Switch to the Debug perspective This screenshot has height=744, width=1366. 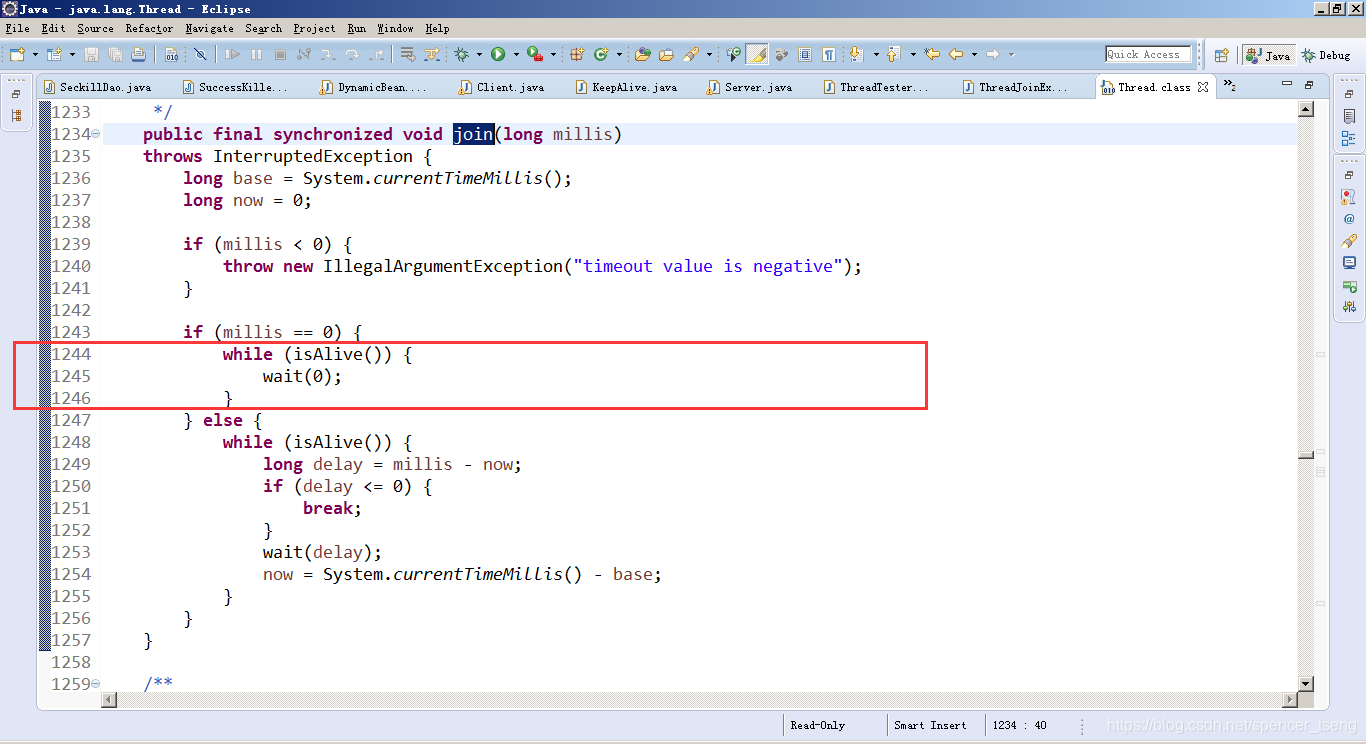pos(1327,54)
